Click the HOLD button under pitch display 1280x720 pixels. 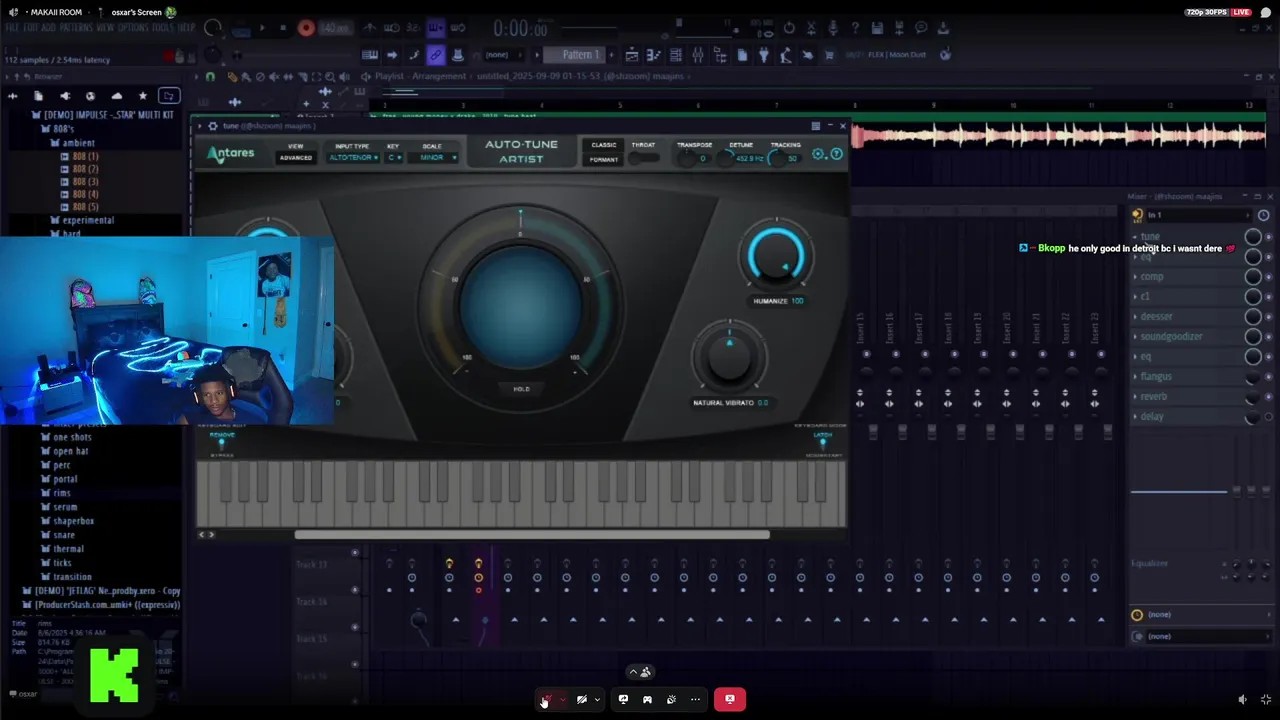(521, 389)
